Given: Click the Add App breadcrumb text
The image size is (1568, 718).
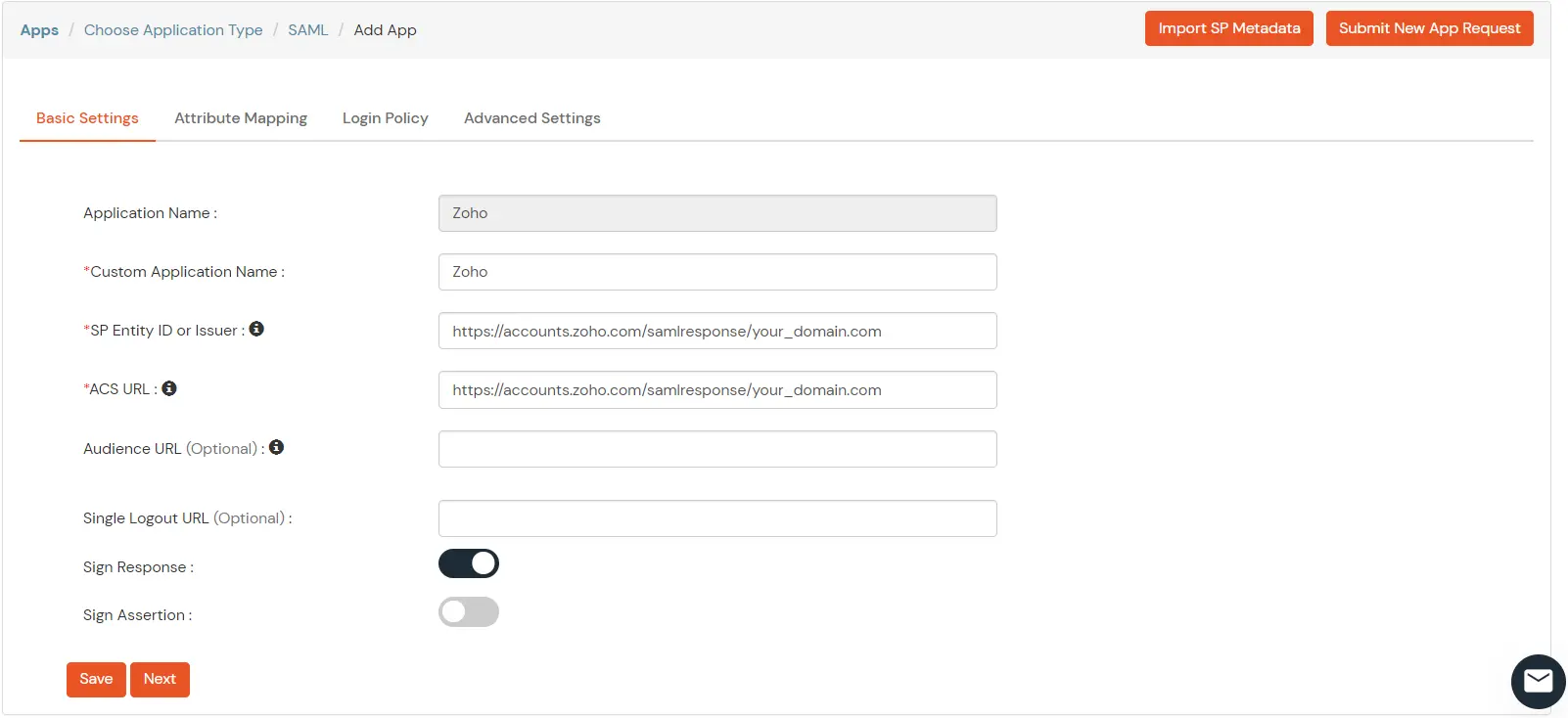Looking at the screenshot, I should 386,30.
